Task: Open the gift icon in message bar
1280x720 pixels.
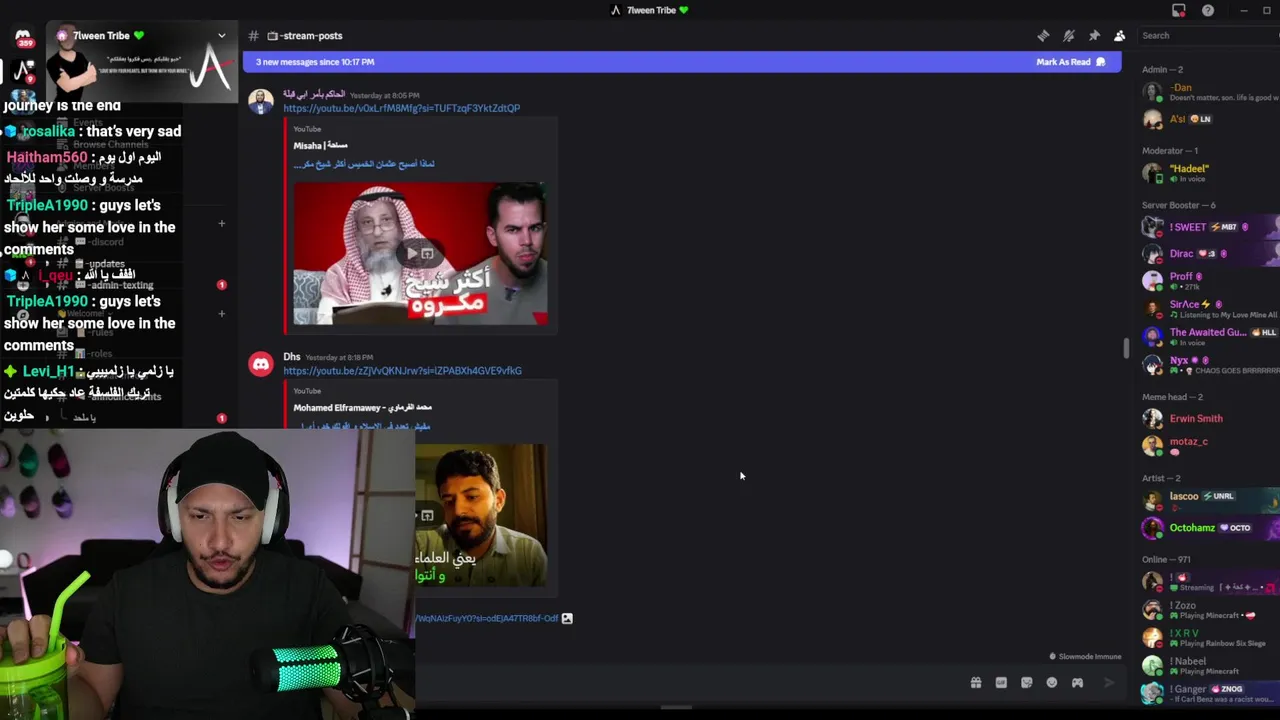Action: coord(976,683)
